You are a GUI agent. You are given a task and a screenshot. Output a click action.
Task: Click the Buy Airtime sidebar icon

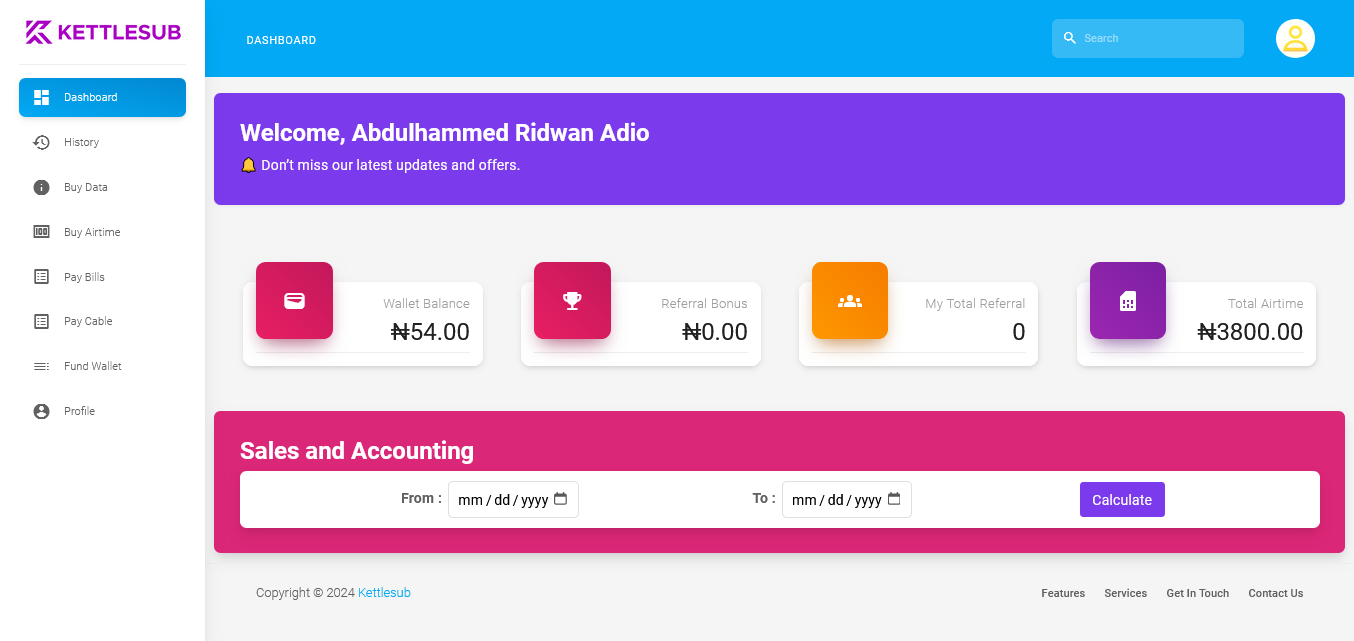pos(41,232)
